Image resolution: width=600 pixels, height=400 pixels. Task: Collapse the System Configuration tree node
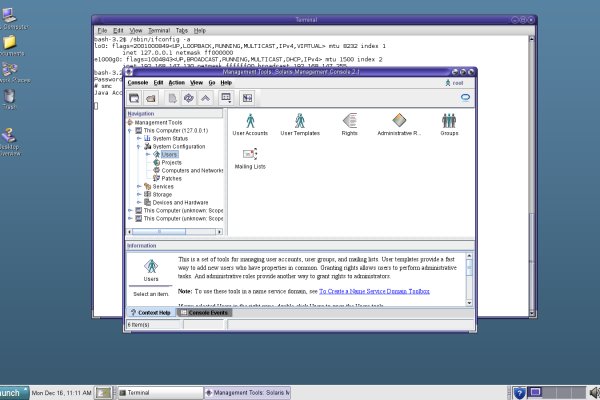point(139,146)
